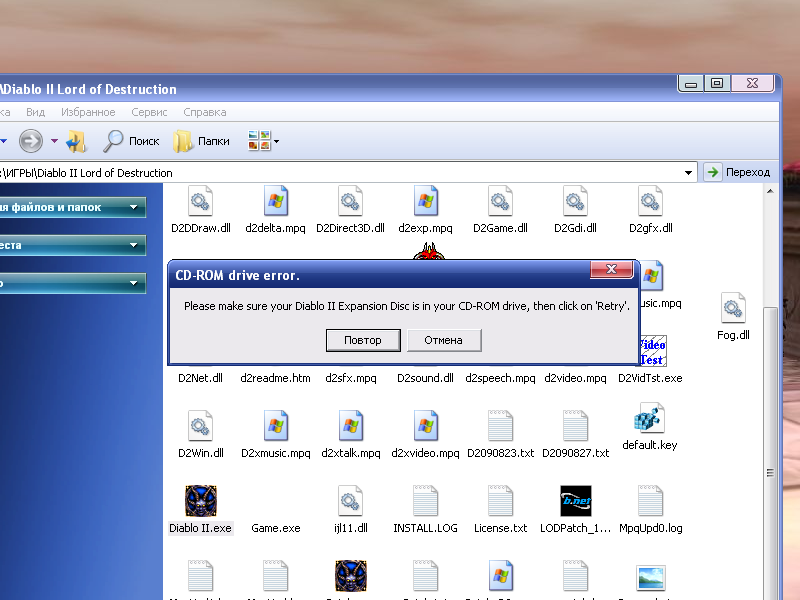Select the d2delta.mpq file icon
Viewport: 800px width, 600px height.
(276, 201)
